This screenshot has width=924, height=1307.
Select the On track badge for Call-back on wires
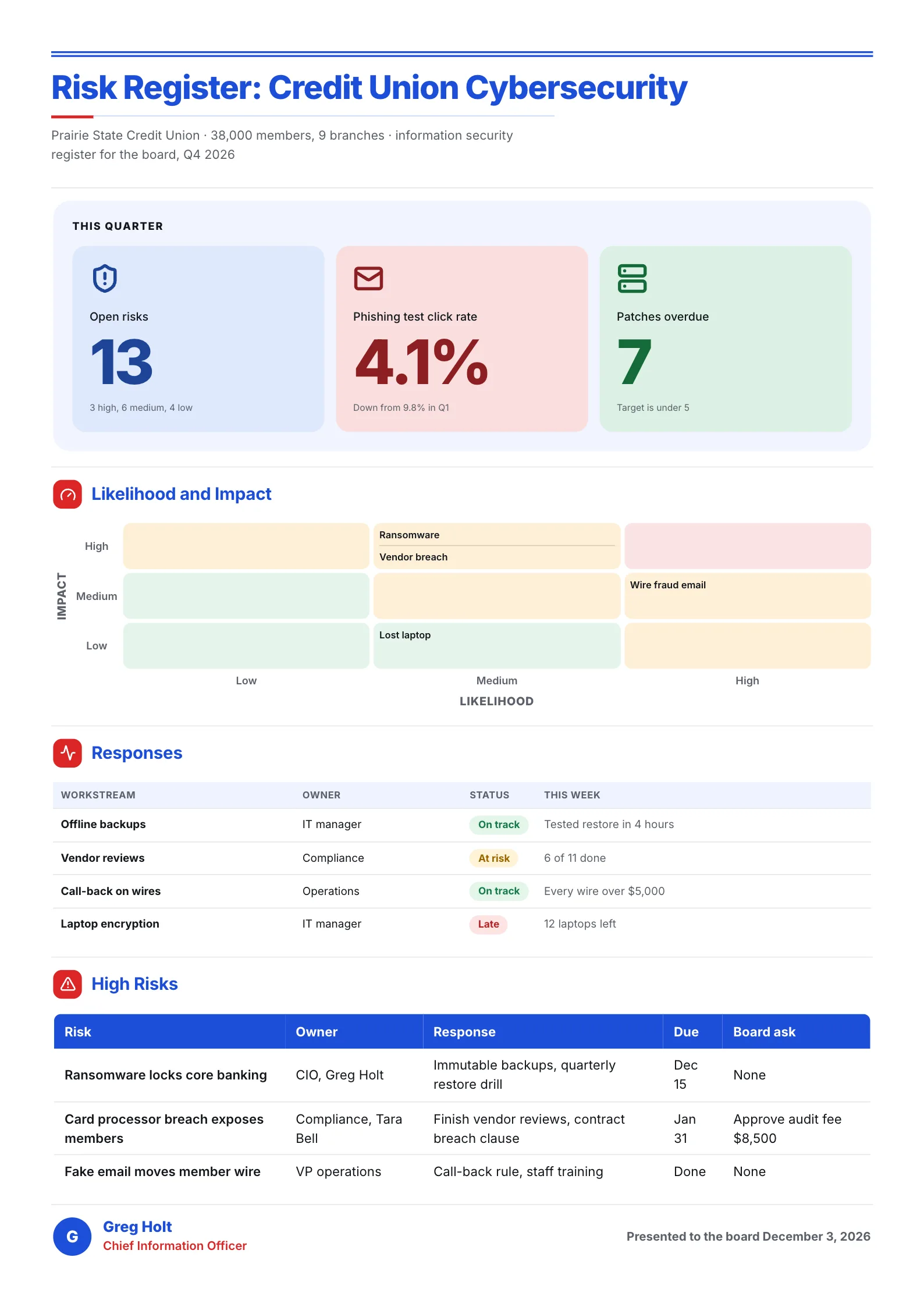499,891
